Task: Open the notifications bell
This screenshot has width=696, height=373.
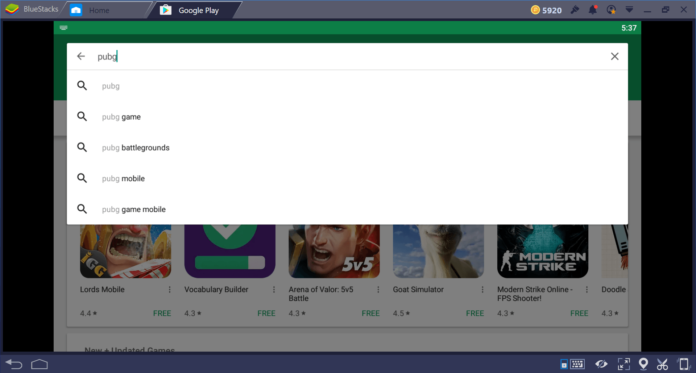Action: (593, 10)
